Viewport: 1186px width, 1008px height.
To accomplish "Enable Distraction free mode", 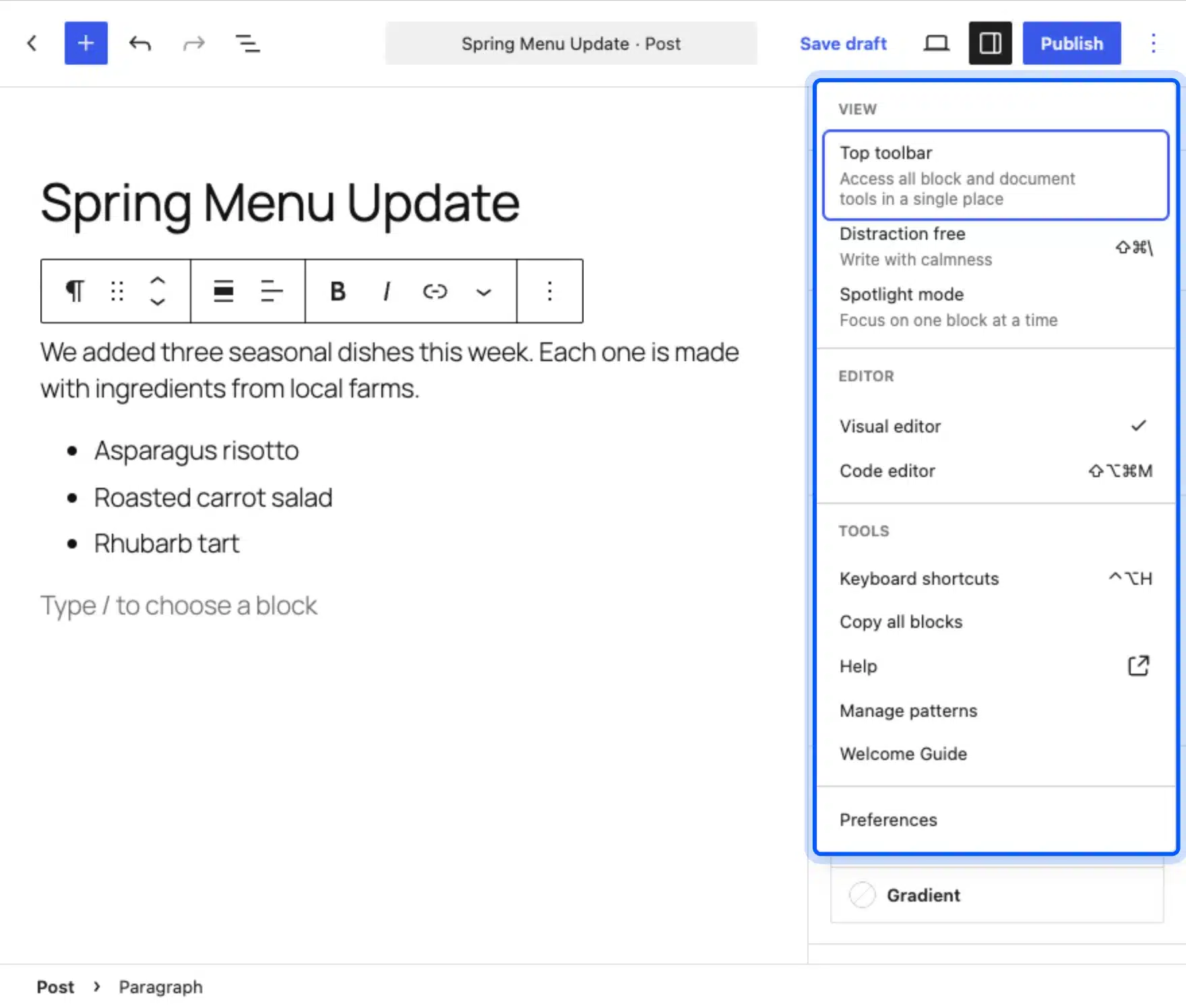I will 995,247.
